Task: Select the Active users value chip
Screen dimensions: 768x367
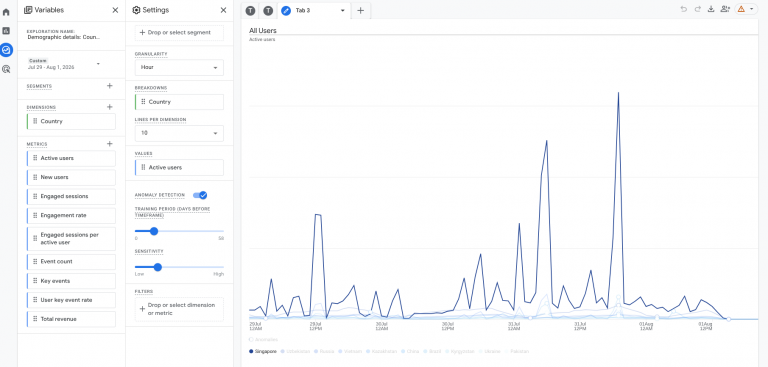Action: (179, 168)
